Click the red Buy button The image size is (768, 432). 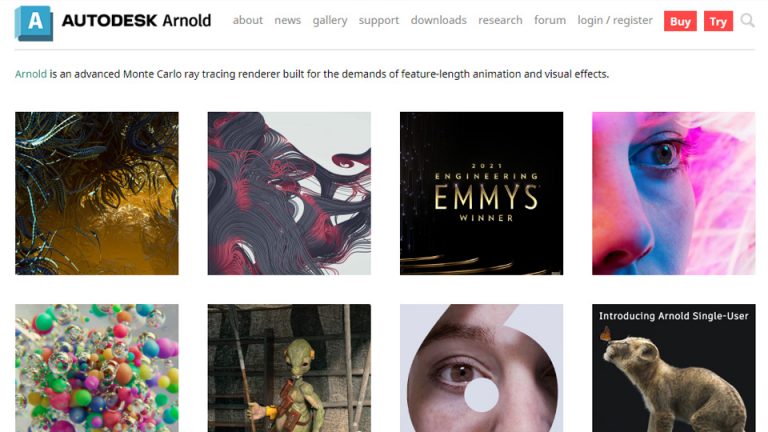coord(680,21)
